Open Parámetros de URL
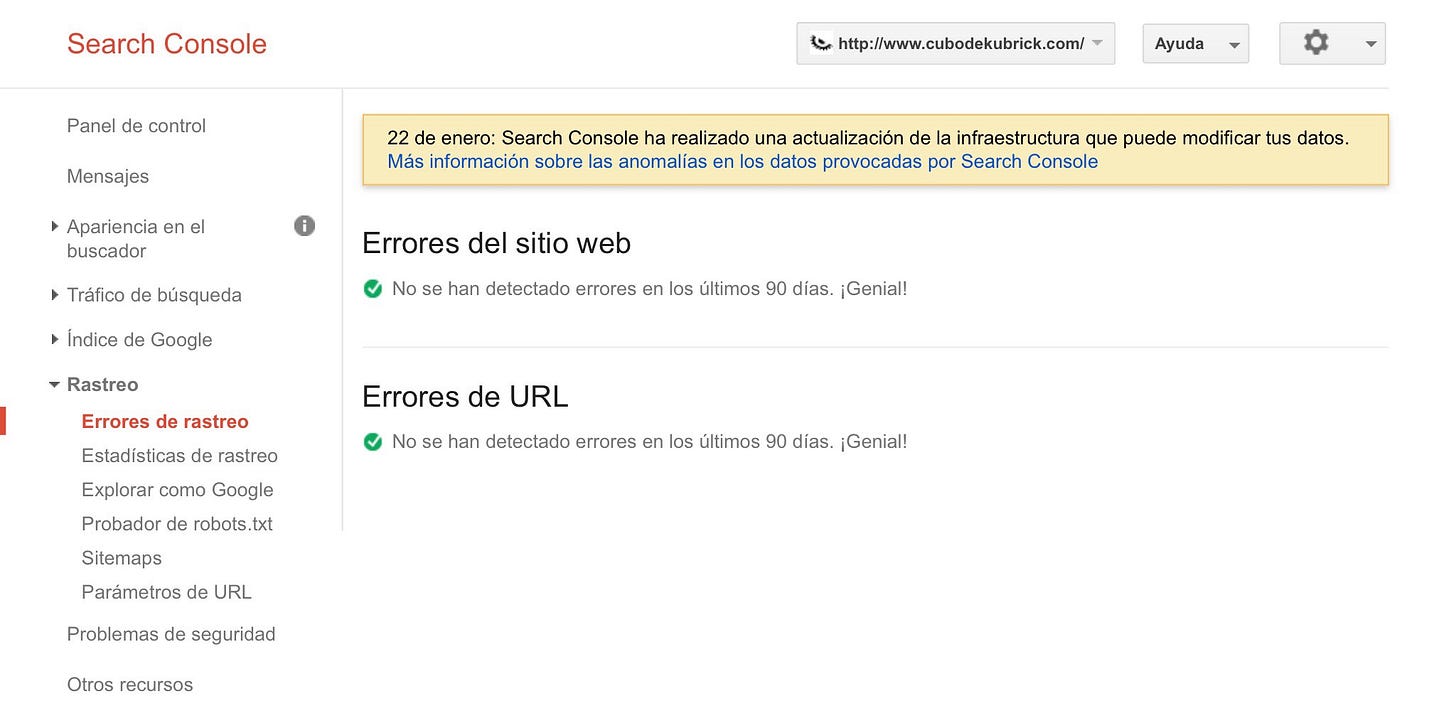This screenshot has width=1456, height=711. click(167, 592)
